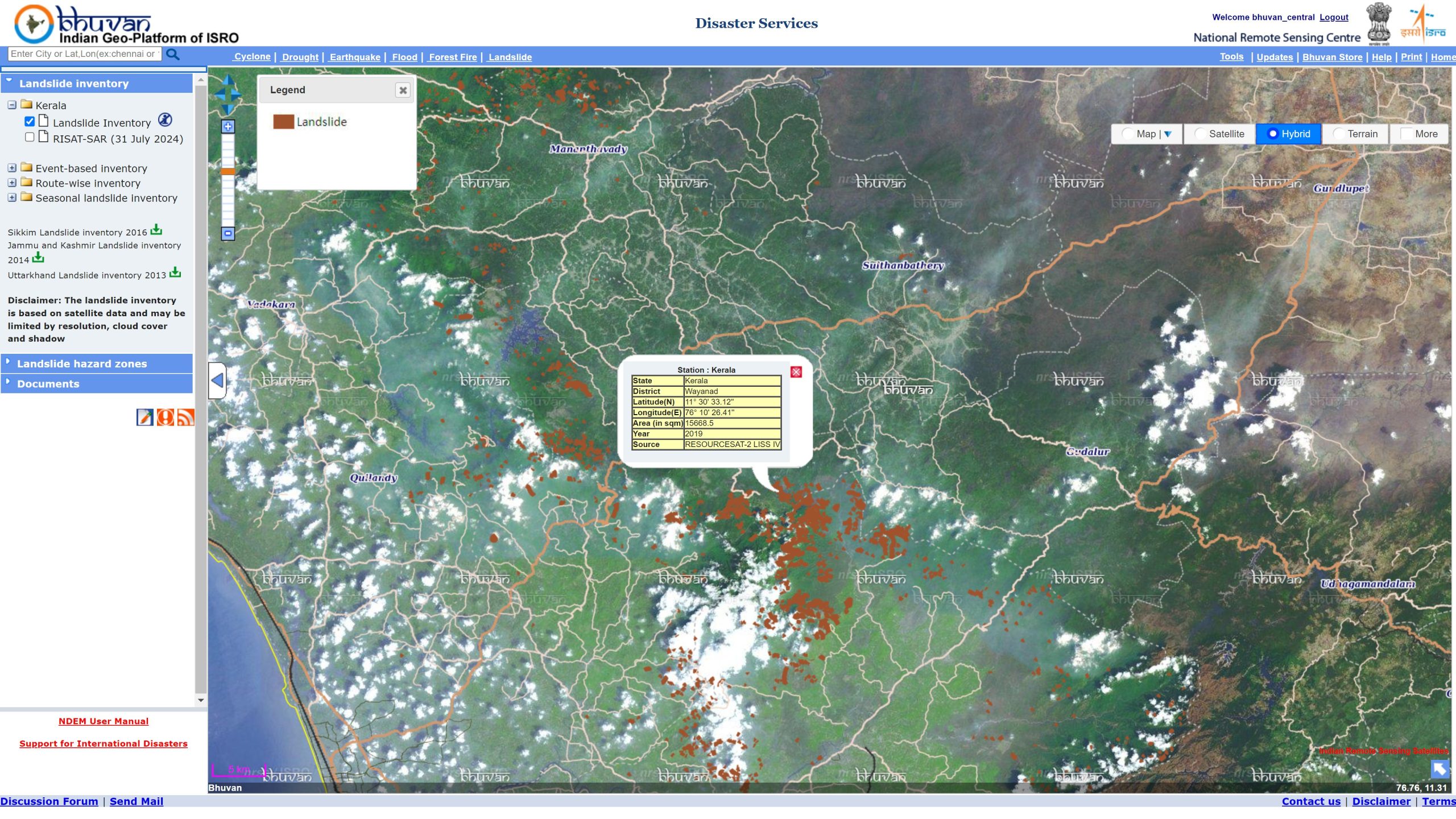Click the city or Lat,Lon search field

tap(84, 54)
